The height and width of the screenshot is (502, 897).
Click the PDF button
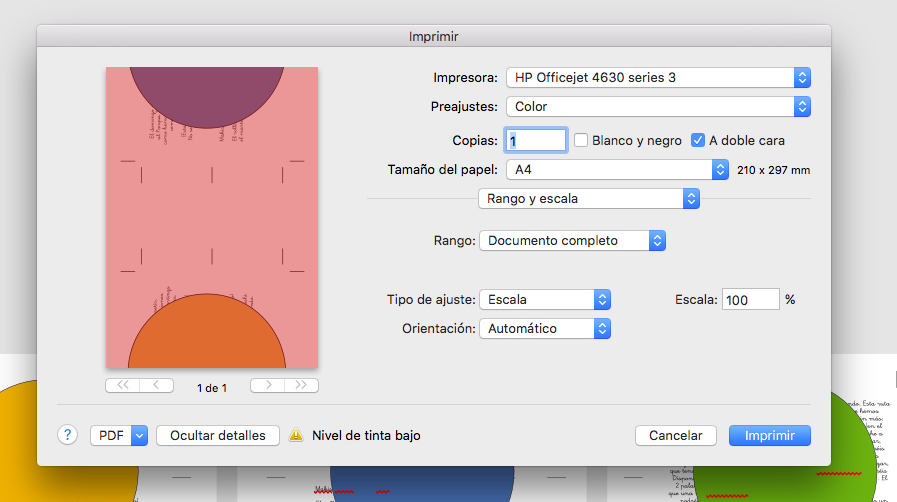[111, 436]
